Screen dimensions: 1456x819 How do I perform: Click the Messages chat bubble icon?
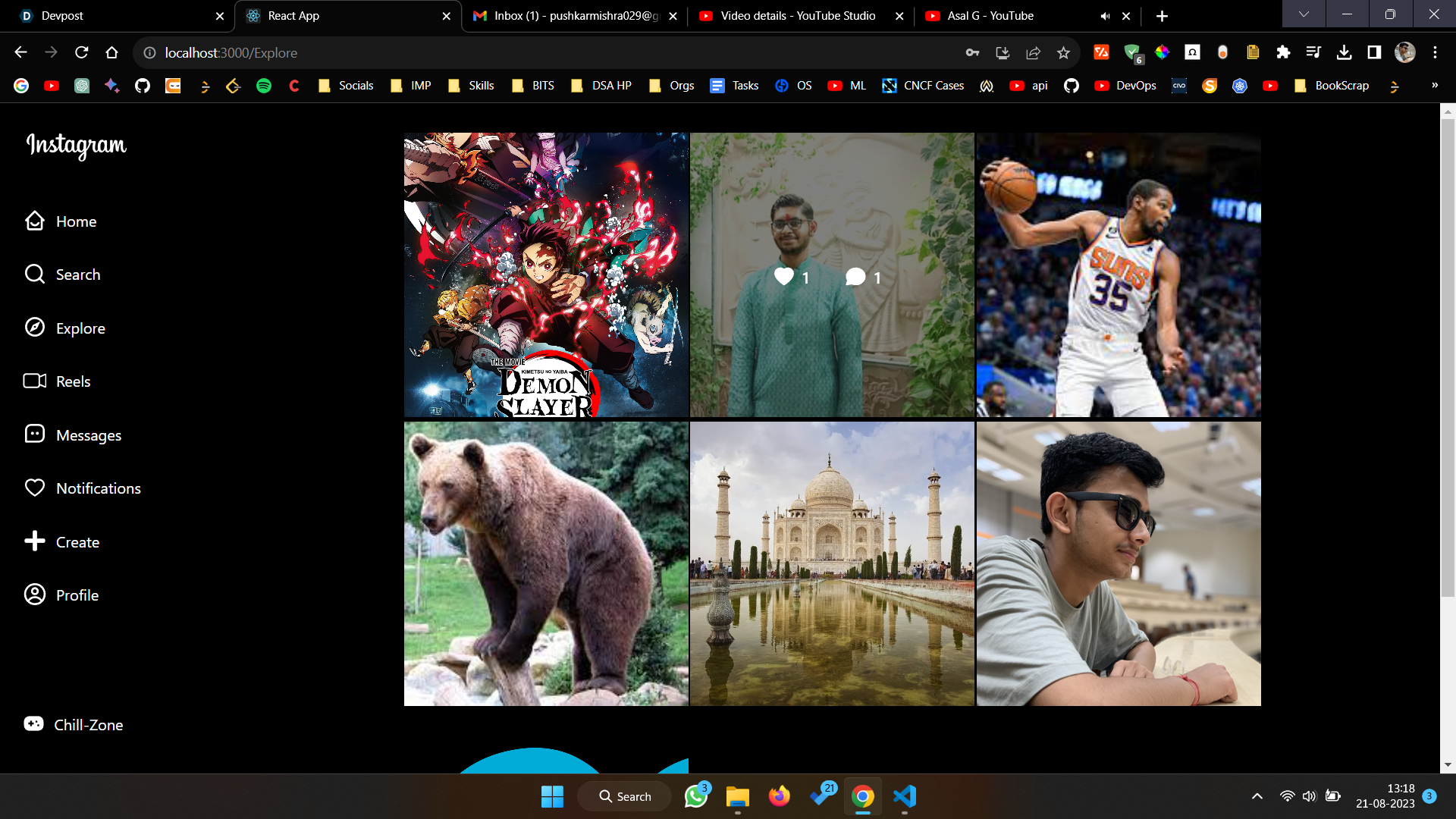35,434
